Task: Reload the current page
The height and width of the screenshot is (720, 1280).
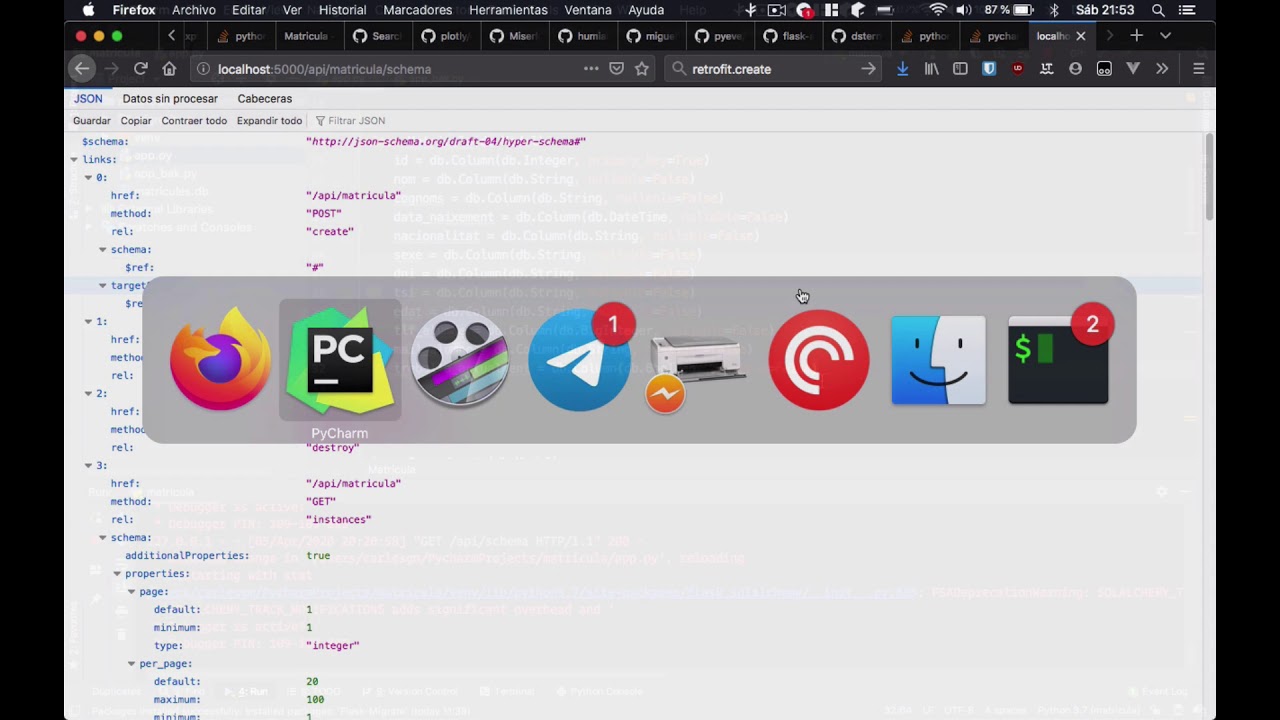Action: [x=141, y=69]
